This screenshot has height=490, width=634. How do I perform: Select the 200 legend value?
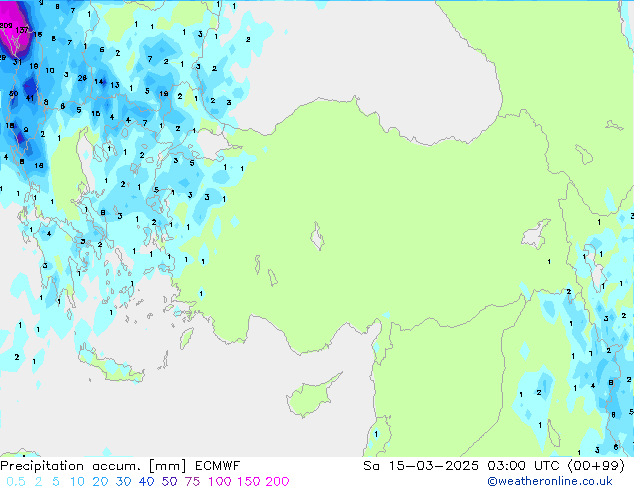tap(277, 482)
